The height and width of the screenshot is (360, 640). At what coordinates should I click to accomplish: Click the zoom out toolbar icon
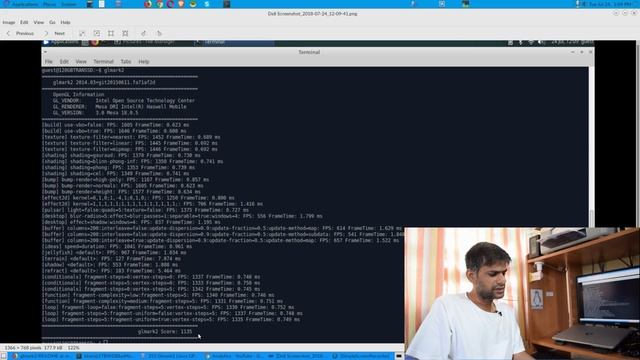point(97,33)
